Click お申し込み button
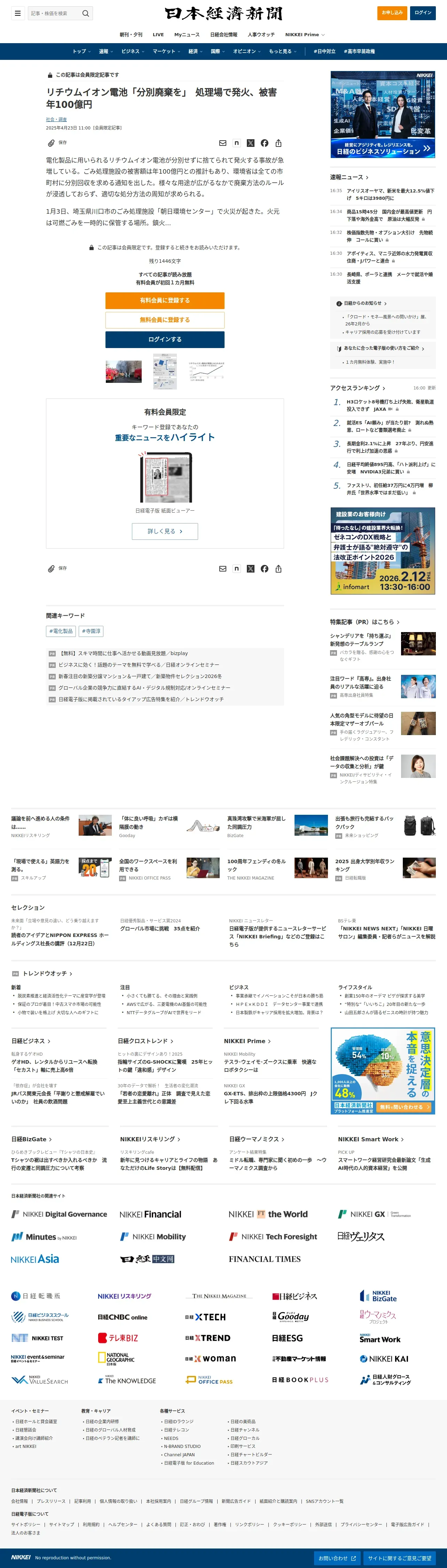 [x=392, y=13]
